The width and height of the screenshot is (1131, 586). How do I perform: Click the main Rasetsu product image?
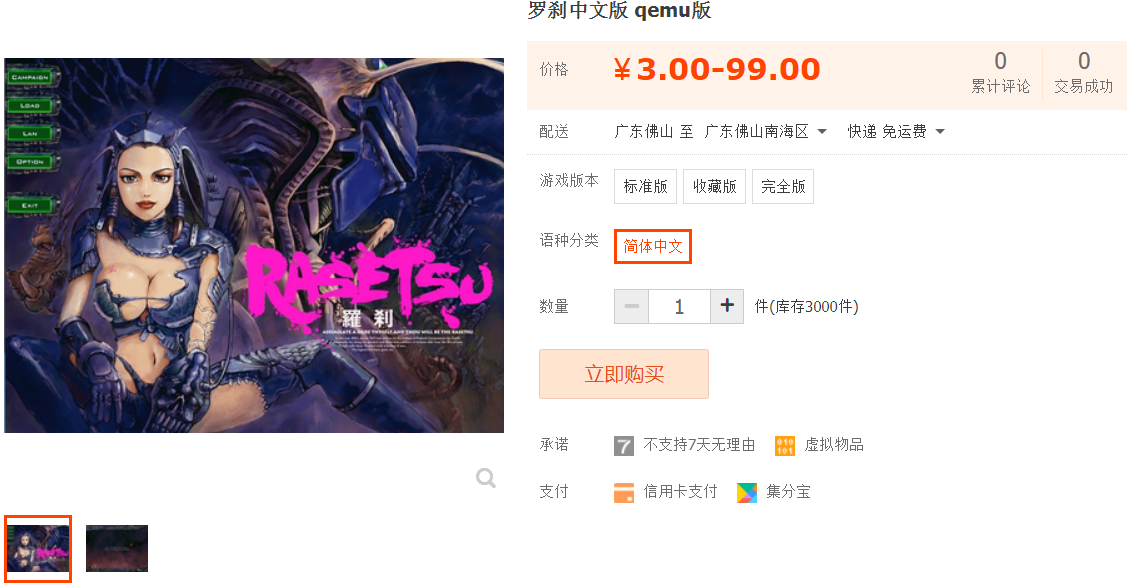pos(254,245)
